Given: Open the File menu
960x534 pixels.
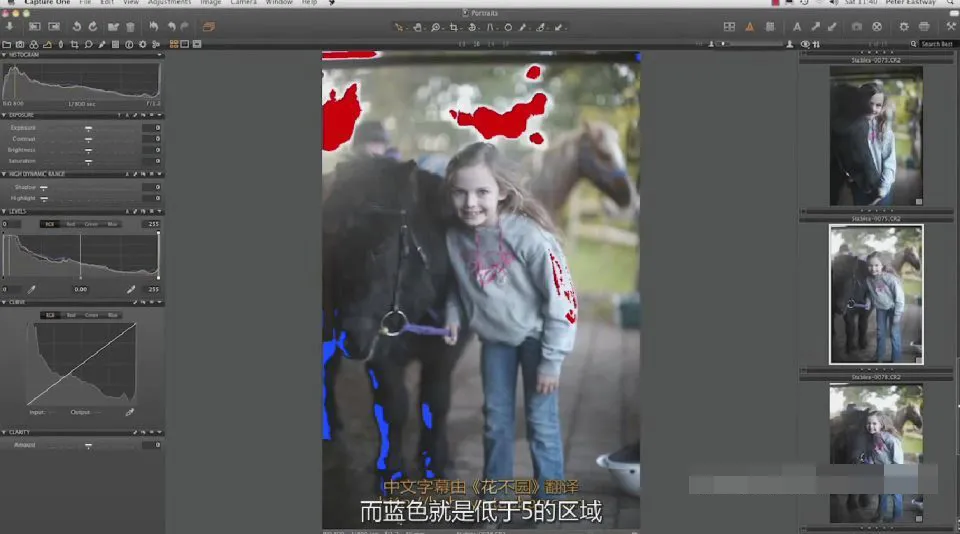Looking at the screenshot, I should point(85,2).
